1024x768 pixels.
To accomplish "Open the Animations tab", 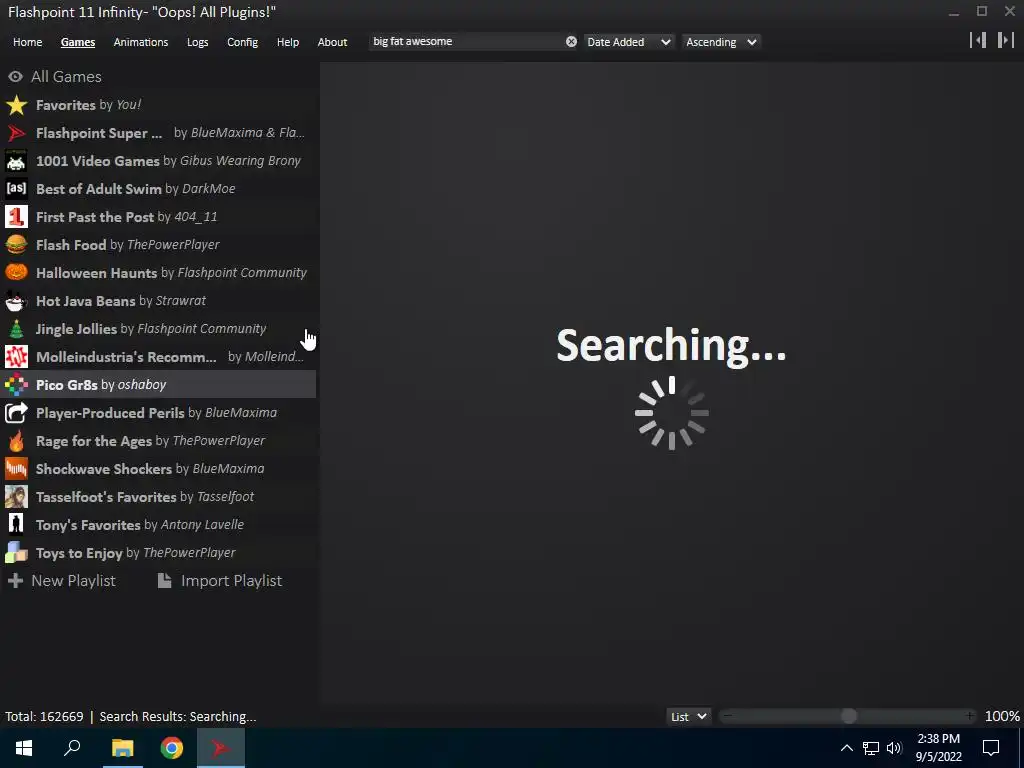I will coord(140,42).
